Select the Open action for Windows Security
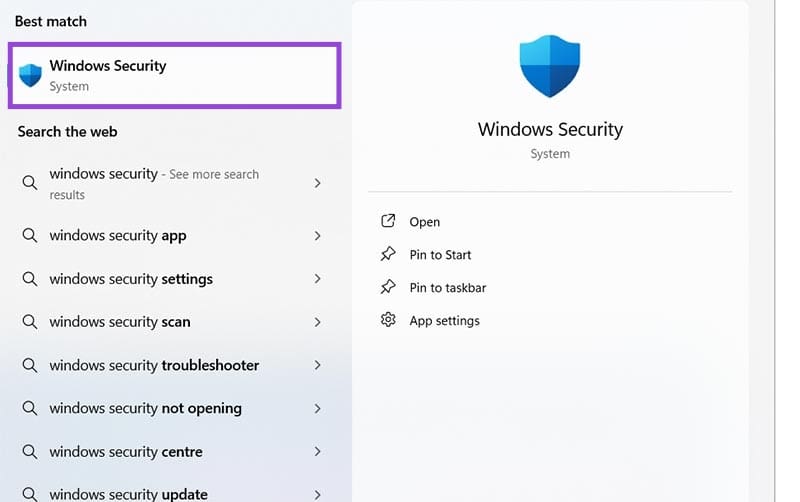 [424, 222]
